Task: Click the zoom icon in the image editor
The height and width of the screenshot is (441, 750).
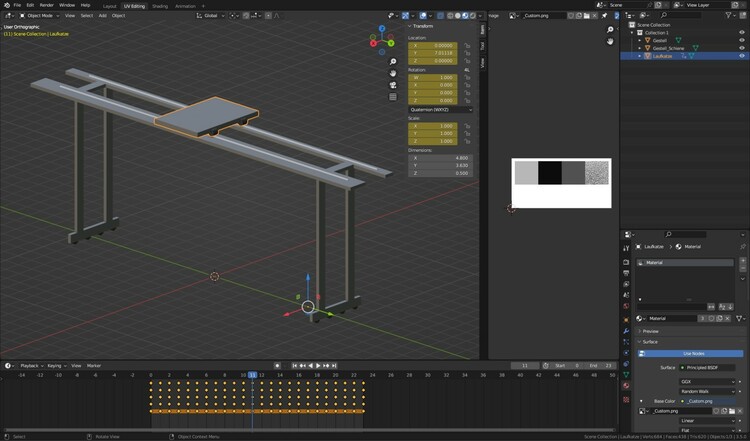Action: pos(610,30)
